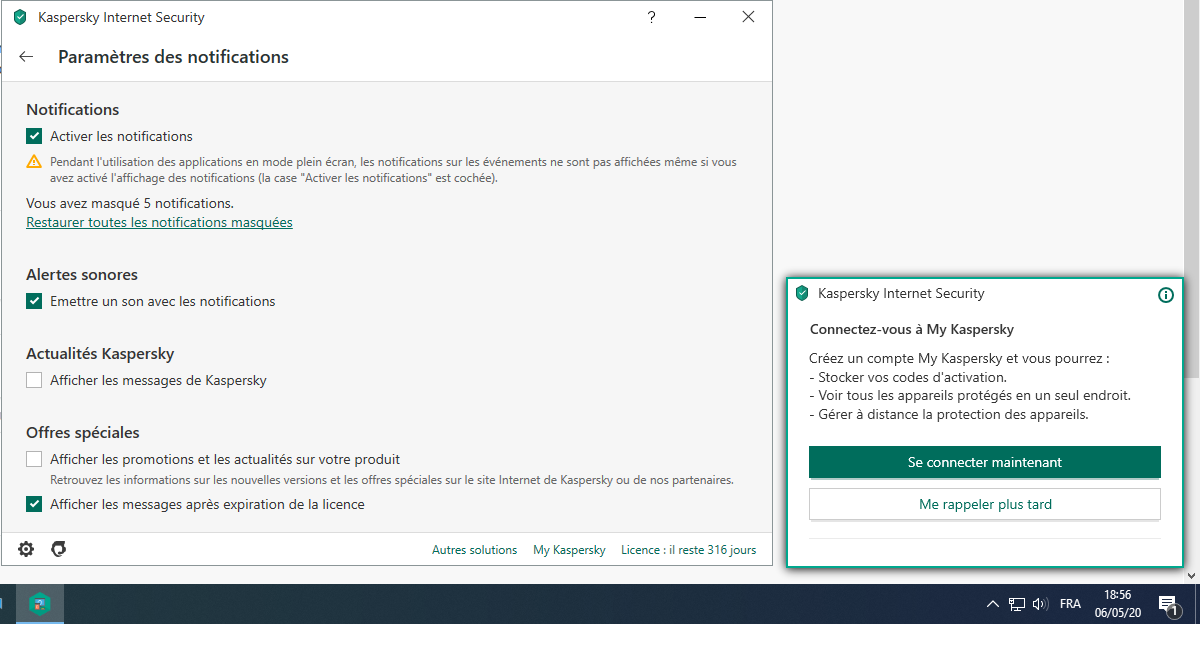1200x648 pixels.
Task: Click the Alertes sonores section heading
Action: [82, 274]
